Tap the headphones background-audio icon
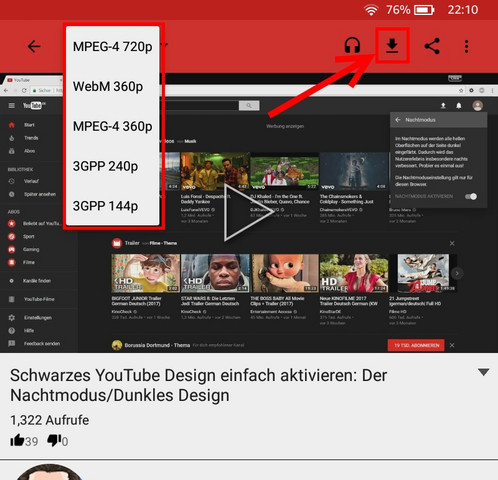 click(x=352, y=46)
